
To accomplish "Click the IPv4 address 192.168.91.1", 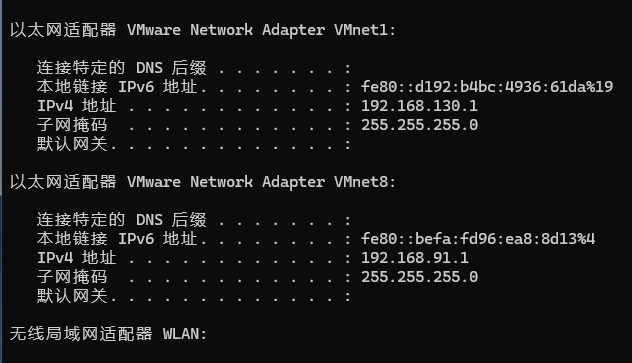I will 415,258.
